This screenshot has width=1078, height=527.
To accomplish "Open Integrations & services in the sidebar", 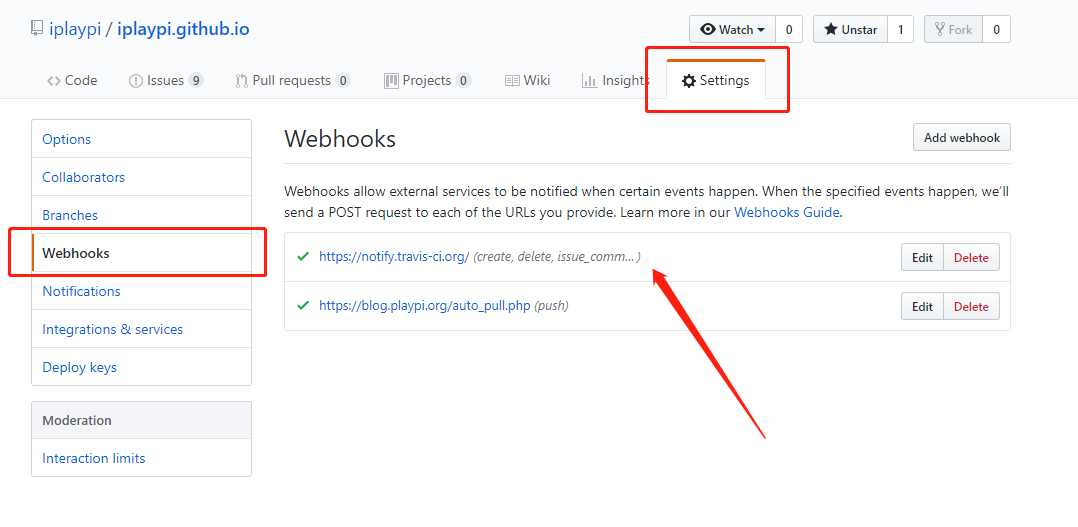I will pyautogui.click(x=142, y=329).
